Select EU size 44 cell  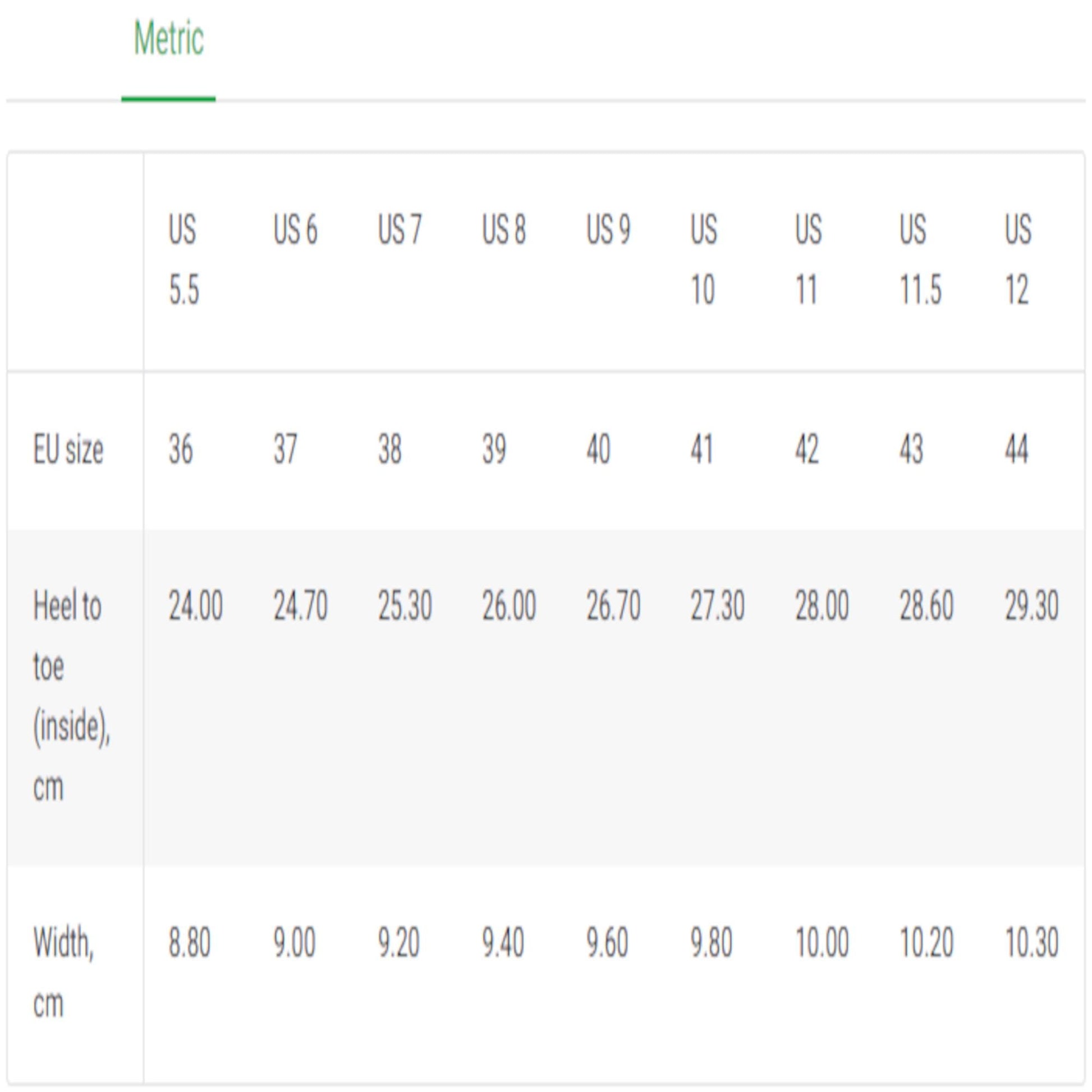1016,450
